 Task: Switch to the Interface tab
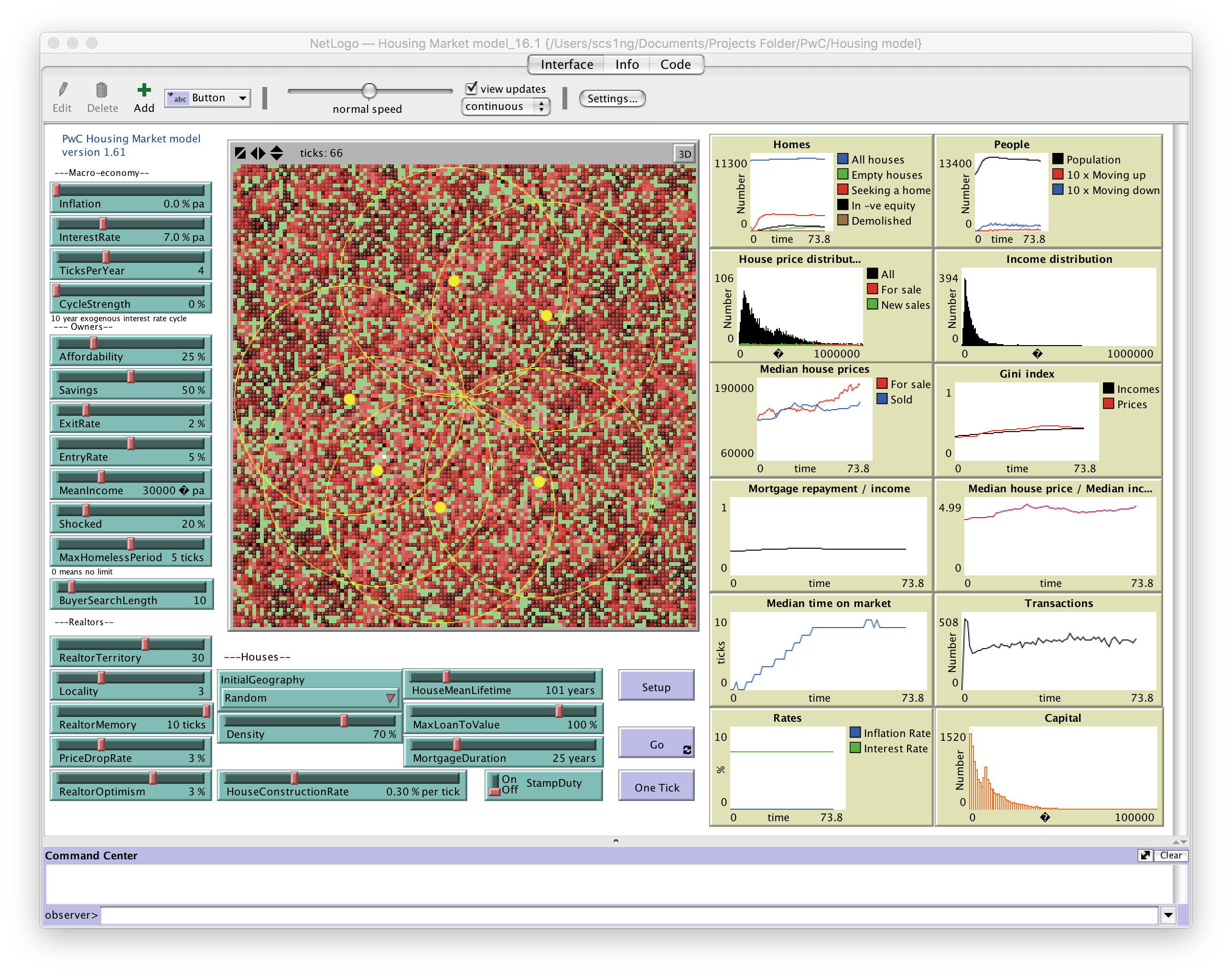[567, 64]
